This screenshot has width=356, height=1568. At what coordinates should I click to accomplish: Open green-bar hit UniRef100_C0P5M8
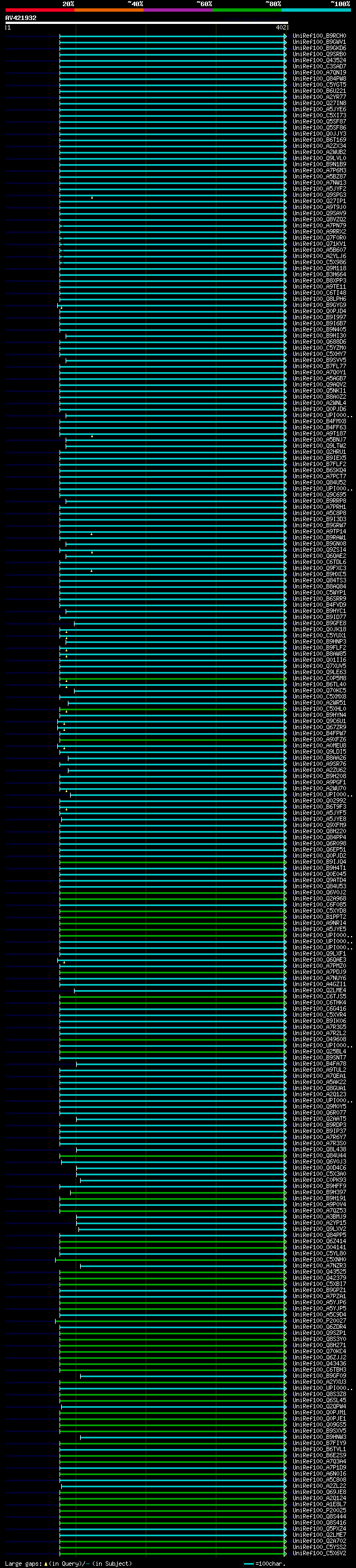click(319, 678)
